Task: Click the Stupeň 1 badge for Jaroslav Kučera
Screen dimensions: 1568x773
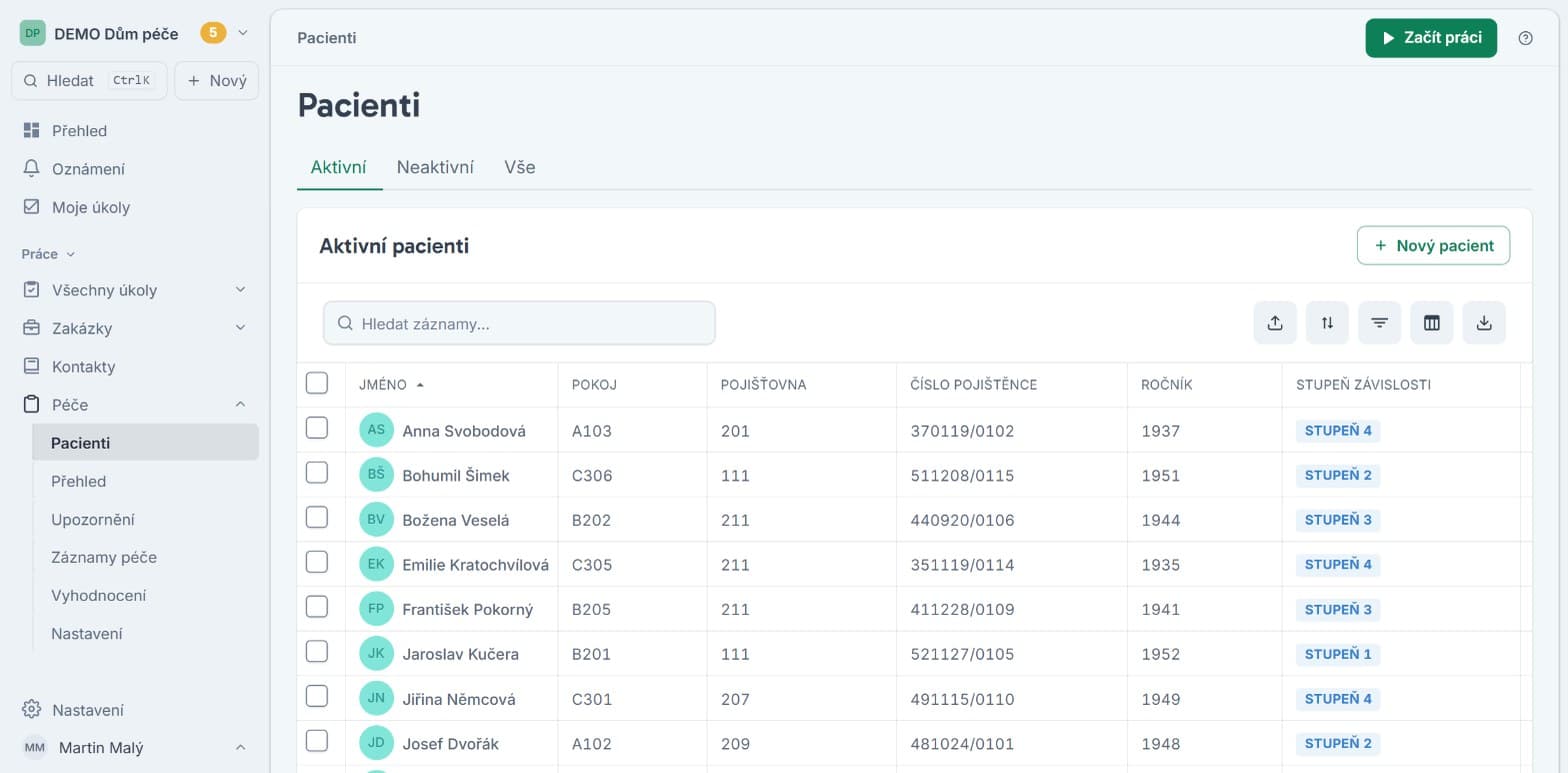Action: click(1338, 654)
